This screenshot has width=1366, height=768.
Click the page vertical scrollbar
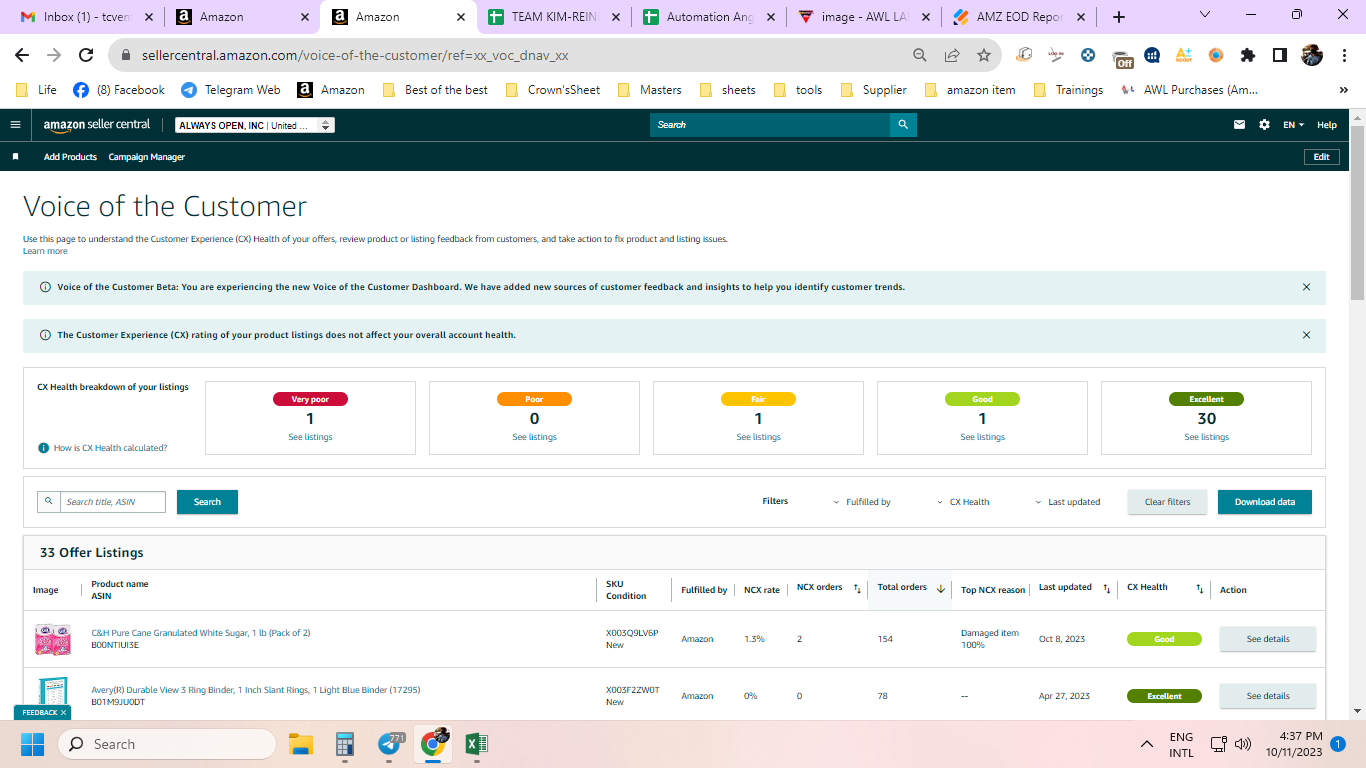1357,212
